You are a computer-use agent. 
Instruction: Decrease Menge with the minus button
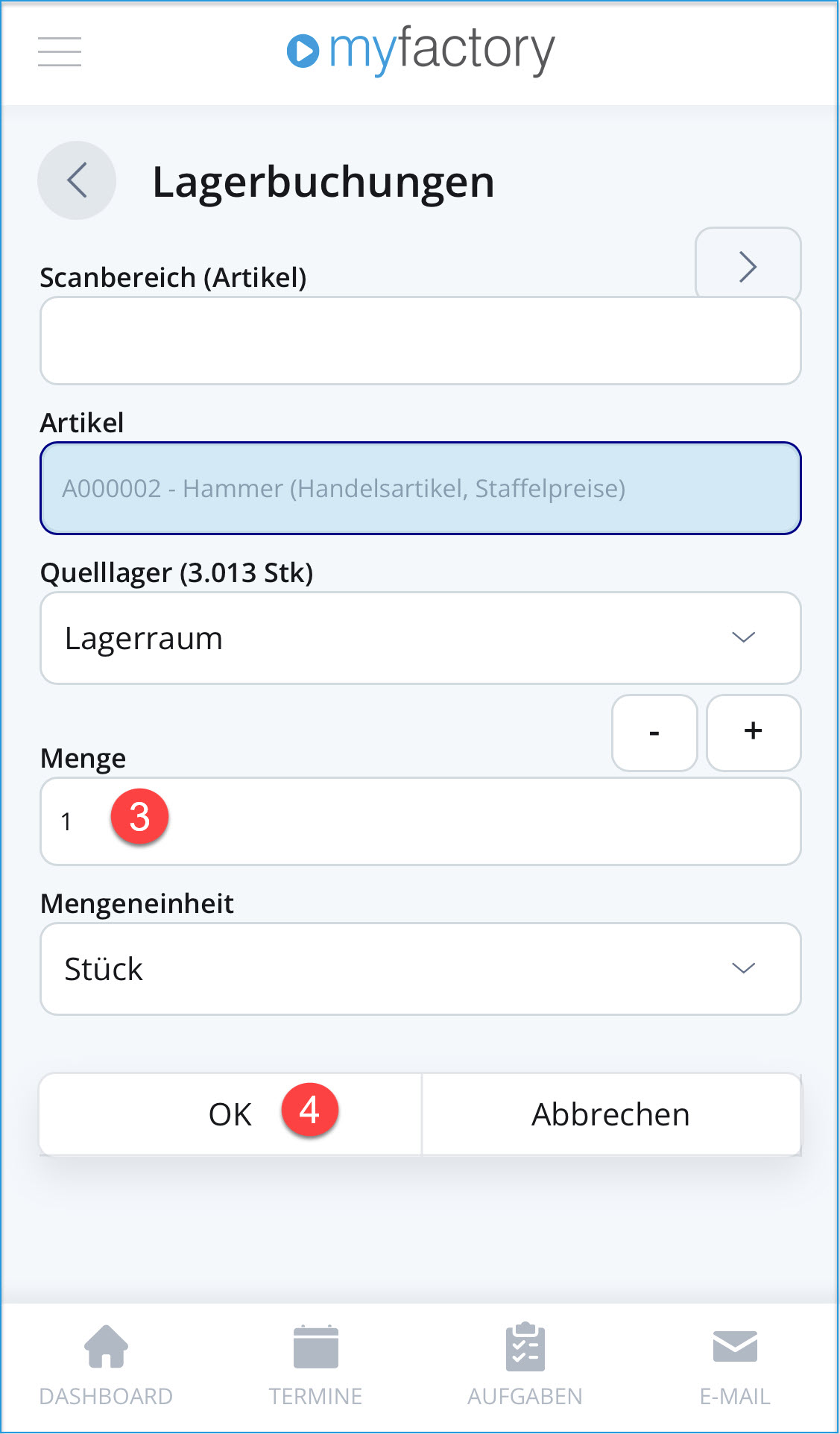tap(654, 733)
